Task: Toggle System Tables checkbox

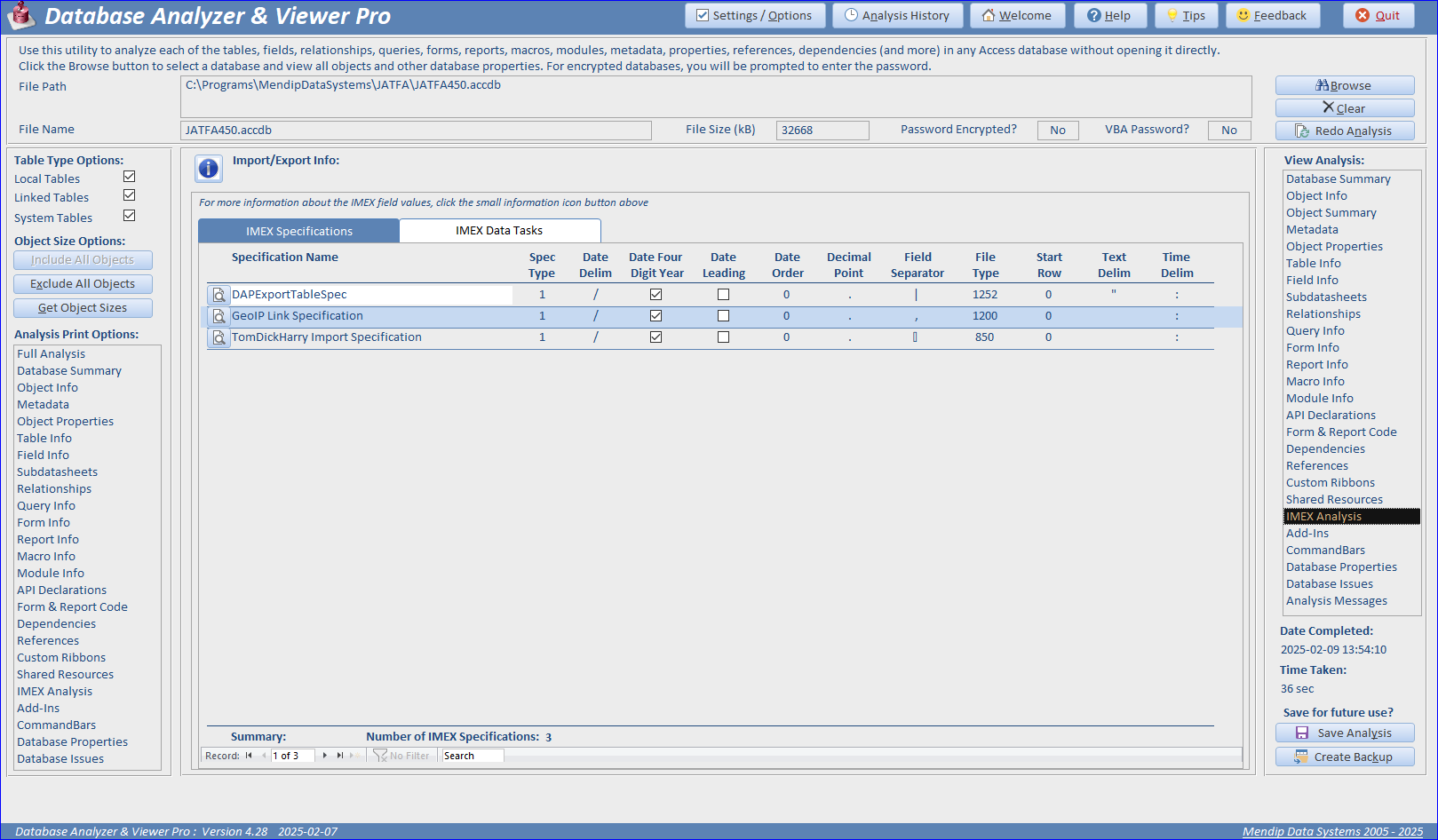Action: [130, 216]
